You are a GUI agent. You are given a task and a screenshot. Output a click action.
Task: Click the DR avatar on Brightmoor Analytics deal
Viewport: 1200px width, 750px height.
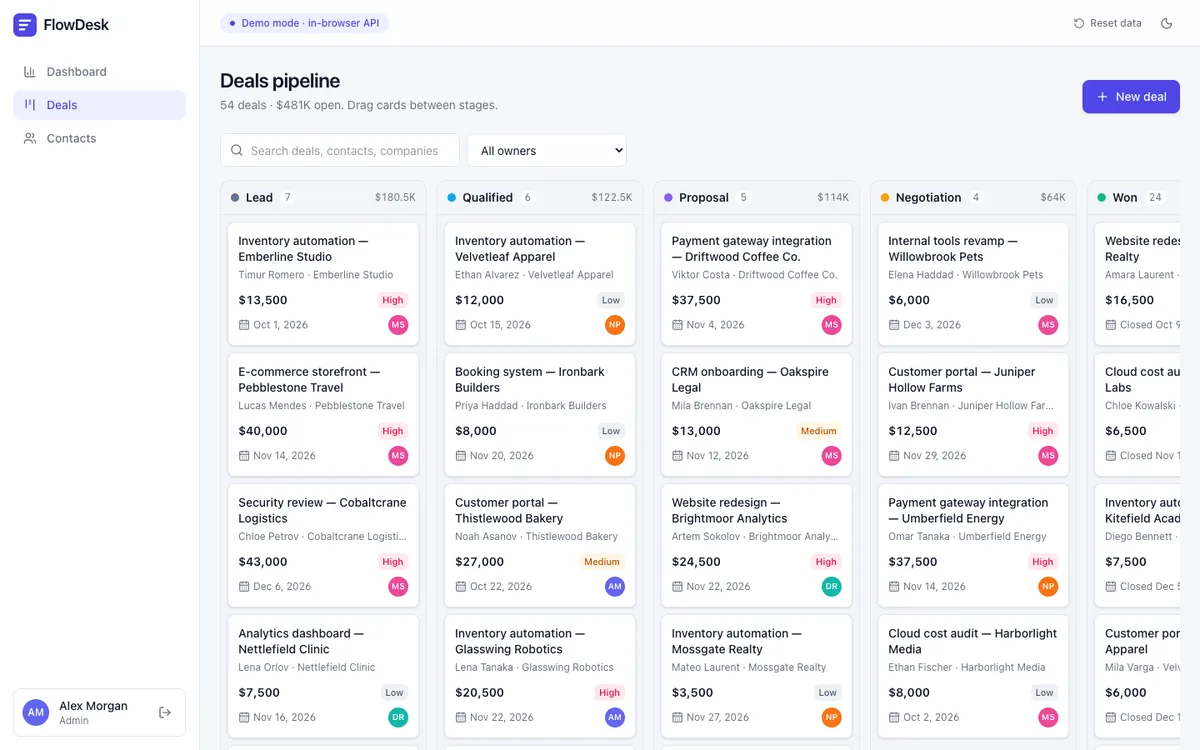click(x=832, y=587)
